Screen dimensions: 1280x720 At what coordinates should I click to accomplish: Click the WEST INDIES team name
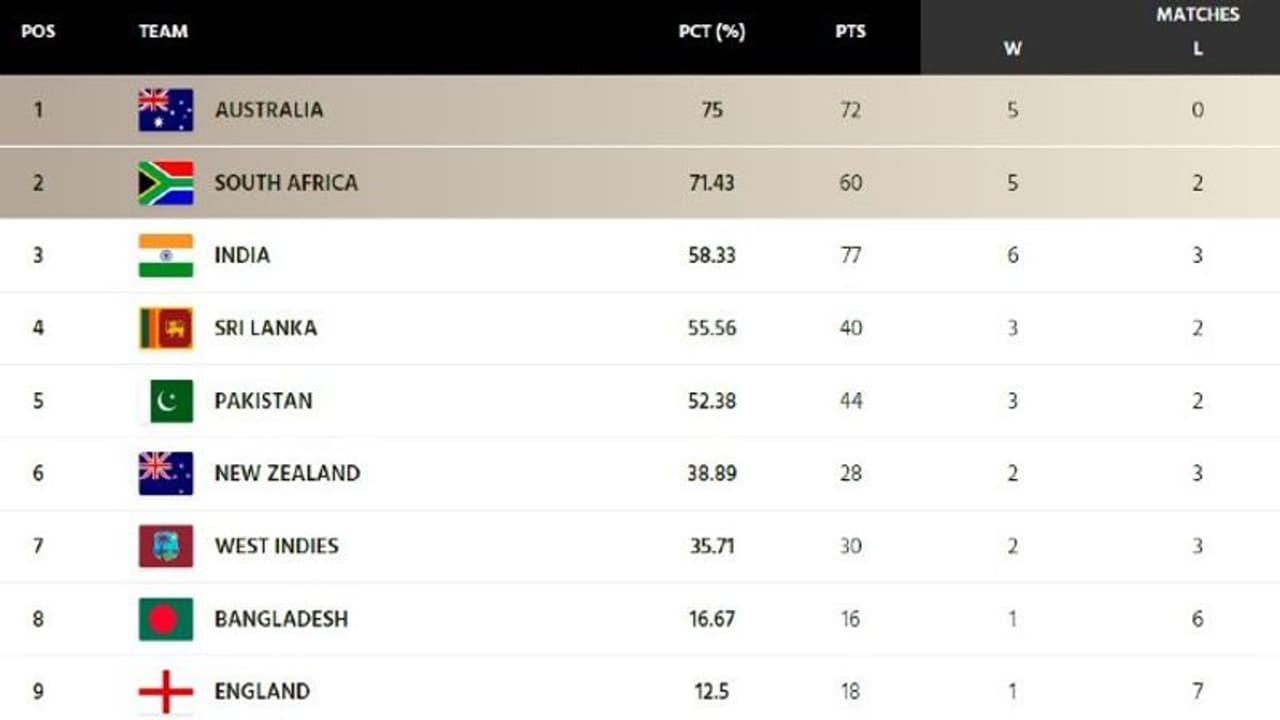(x=276, y=546)
